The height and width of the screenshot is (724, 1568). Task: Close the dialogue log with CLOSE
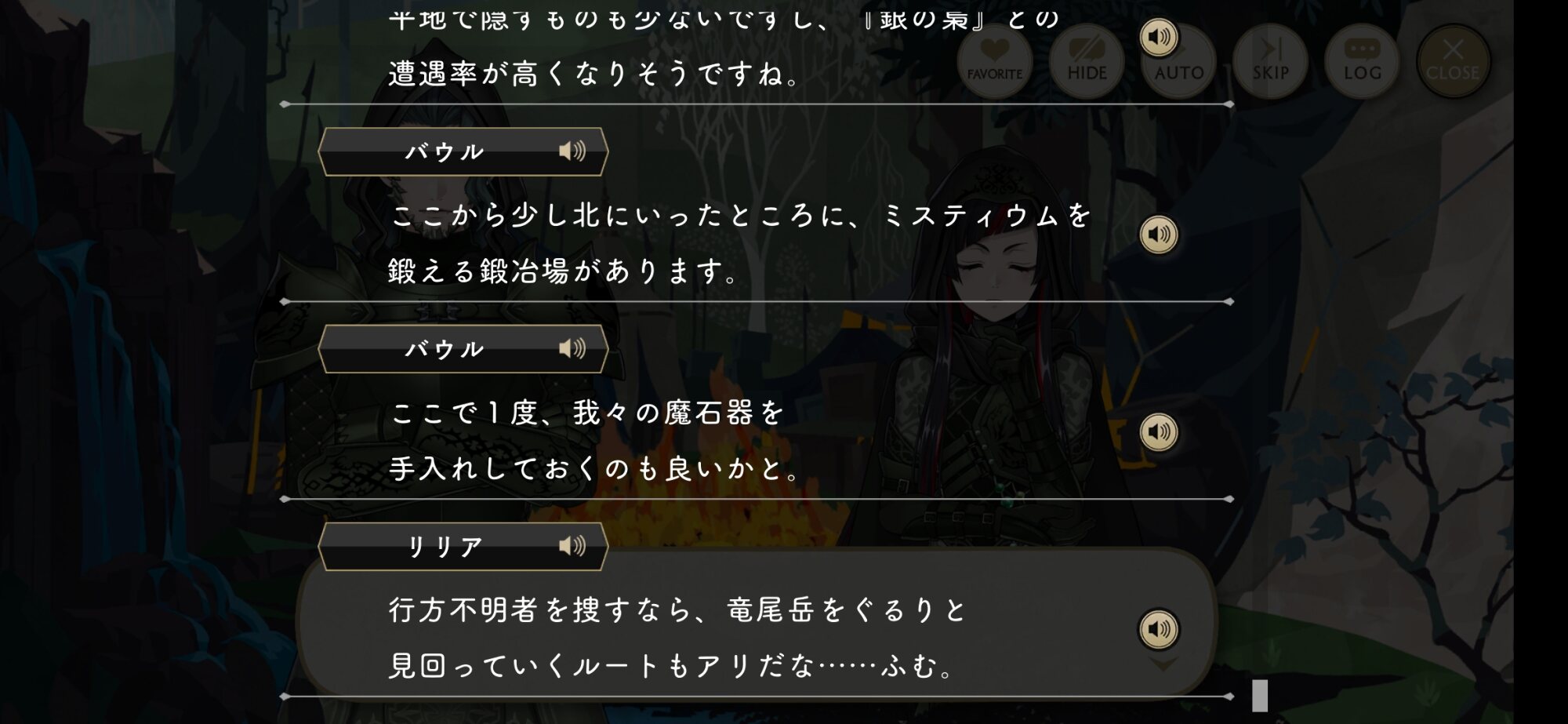(x=1454, y=61)
